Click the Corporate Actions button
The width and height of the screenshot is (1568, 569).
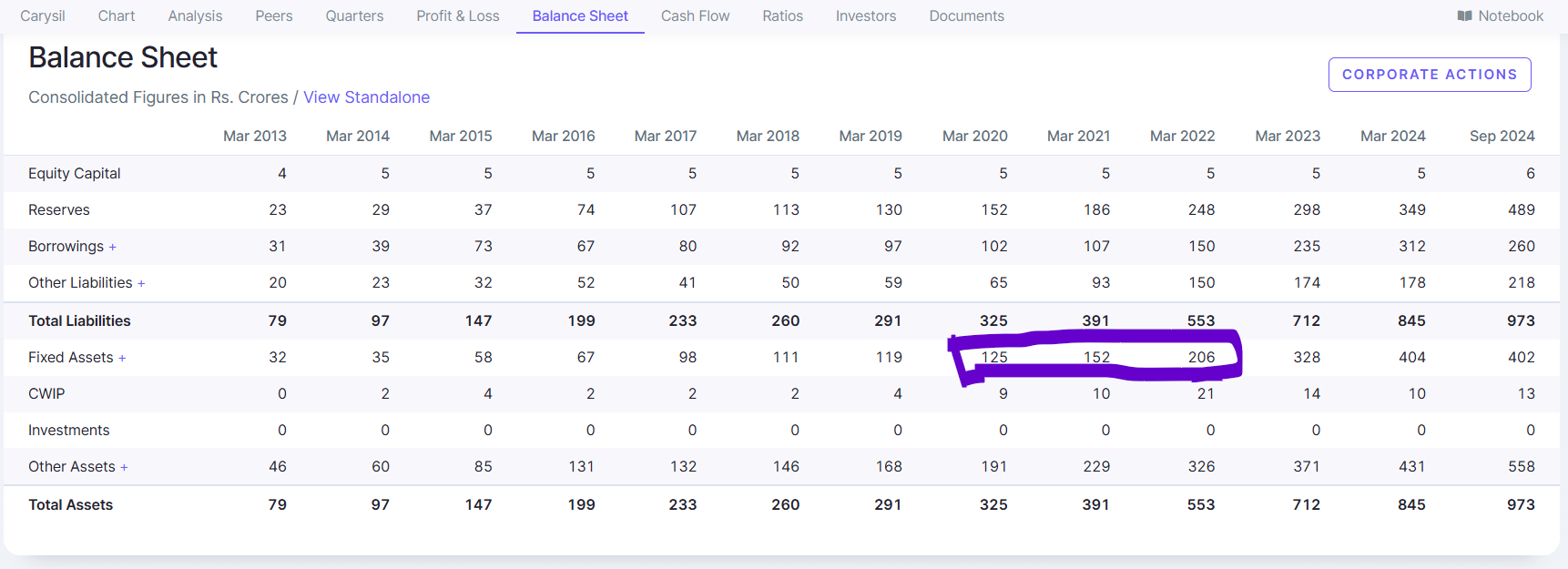click(1430, 75)
